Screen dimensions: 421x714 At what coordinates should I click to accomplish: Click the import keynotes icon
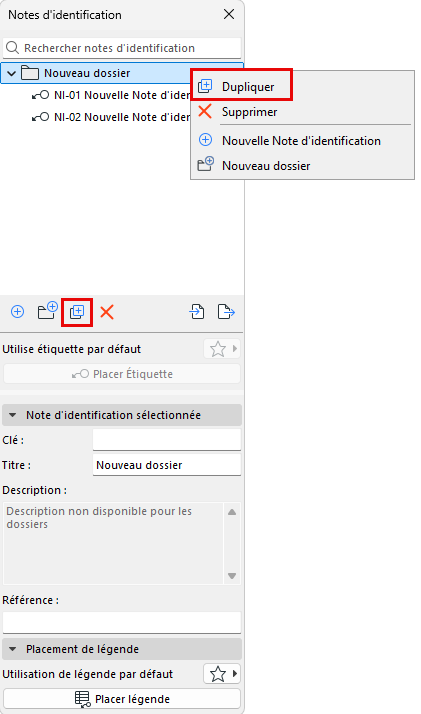(x=197, y=312)
